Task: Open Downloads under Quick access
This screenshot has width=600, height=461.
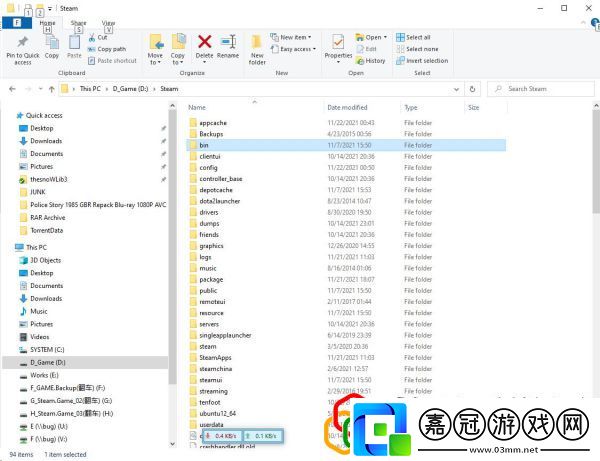Action: (46, 141)
